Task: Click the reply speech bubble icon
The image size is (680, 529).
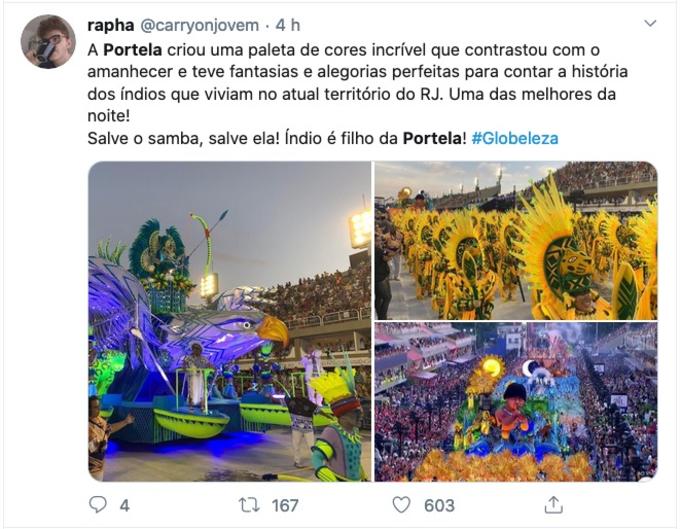Action: point(98,505)
